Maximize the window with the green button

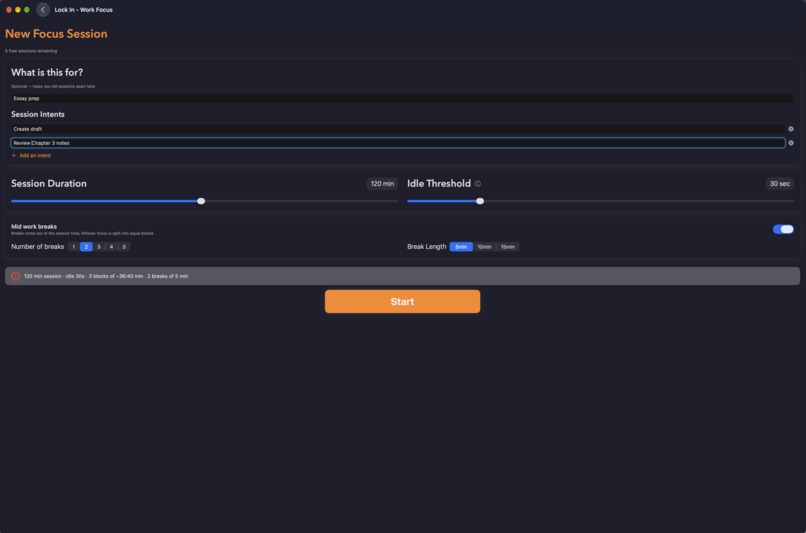tap(27, 10)
